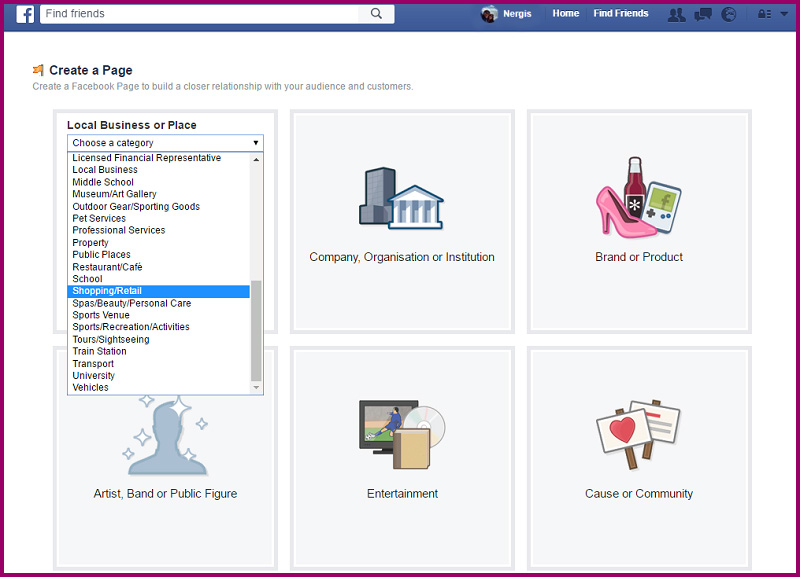Click the Entertainment label

click(x=403, y=494)
